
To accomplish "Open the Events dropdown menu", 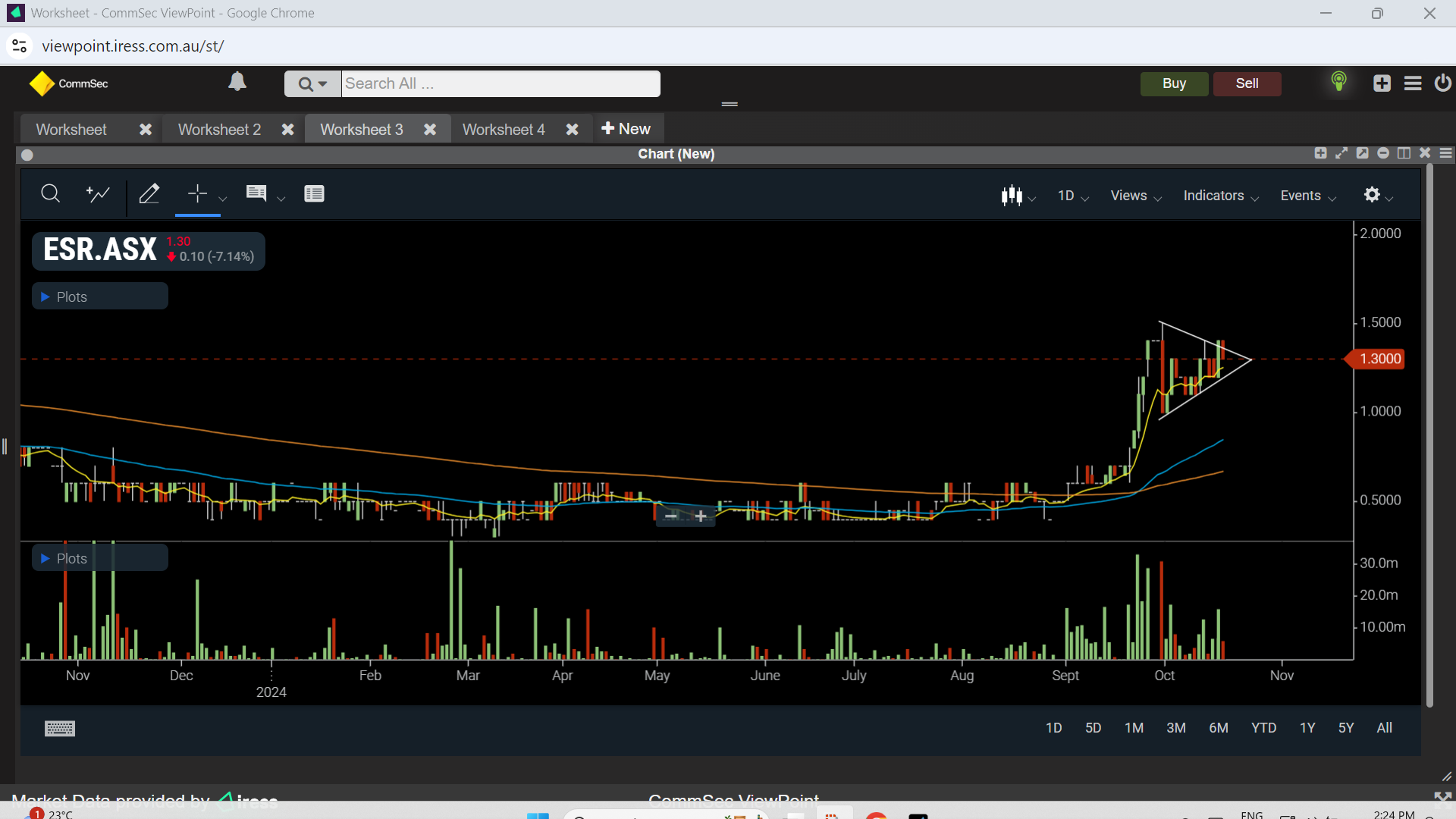I will pos(1308,196).
